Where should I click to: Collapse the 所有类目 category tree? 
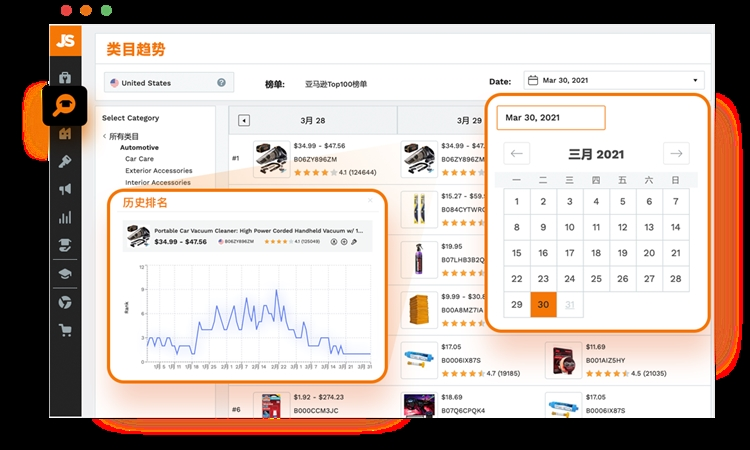coord(104,136)
